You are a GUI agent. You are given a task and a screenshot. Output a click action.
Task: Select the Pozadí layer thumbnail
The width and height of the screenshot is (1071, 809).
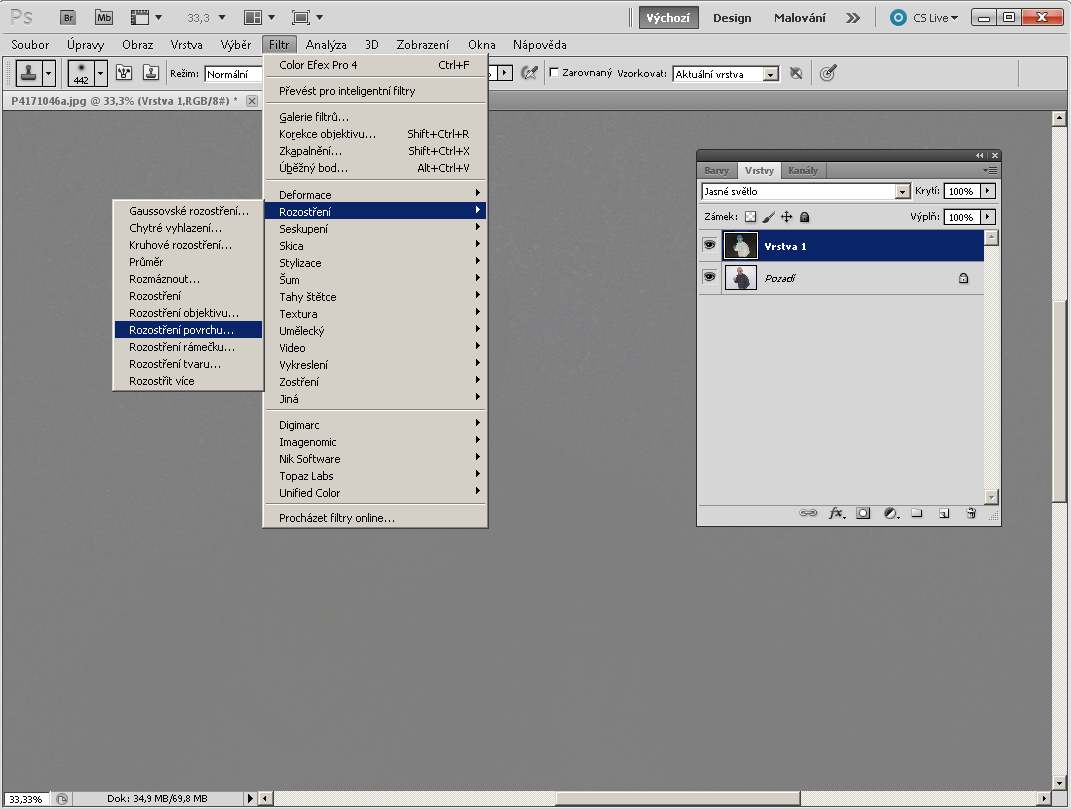(741, 278)
